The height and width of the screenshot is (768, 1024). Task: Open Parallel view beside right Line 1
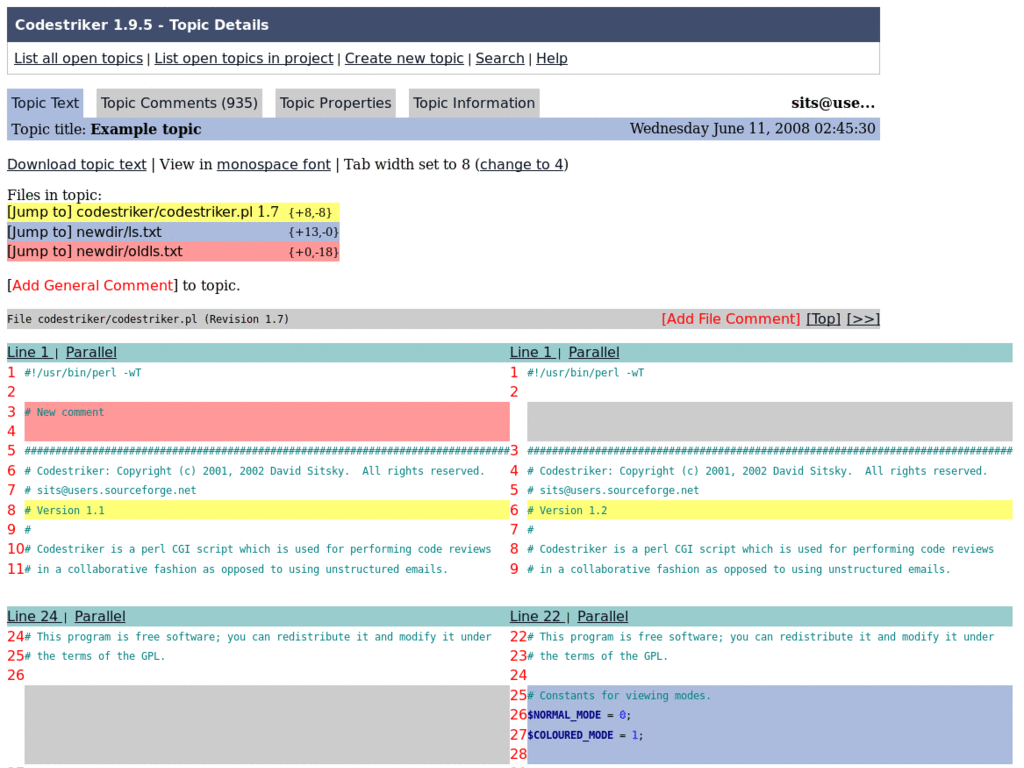pyautogui.click(x=594, y=353)
